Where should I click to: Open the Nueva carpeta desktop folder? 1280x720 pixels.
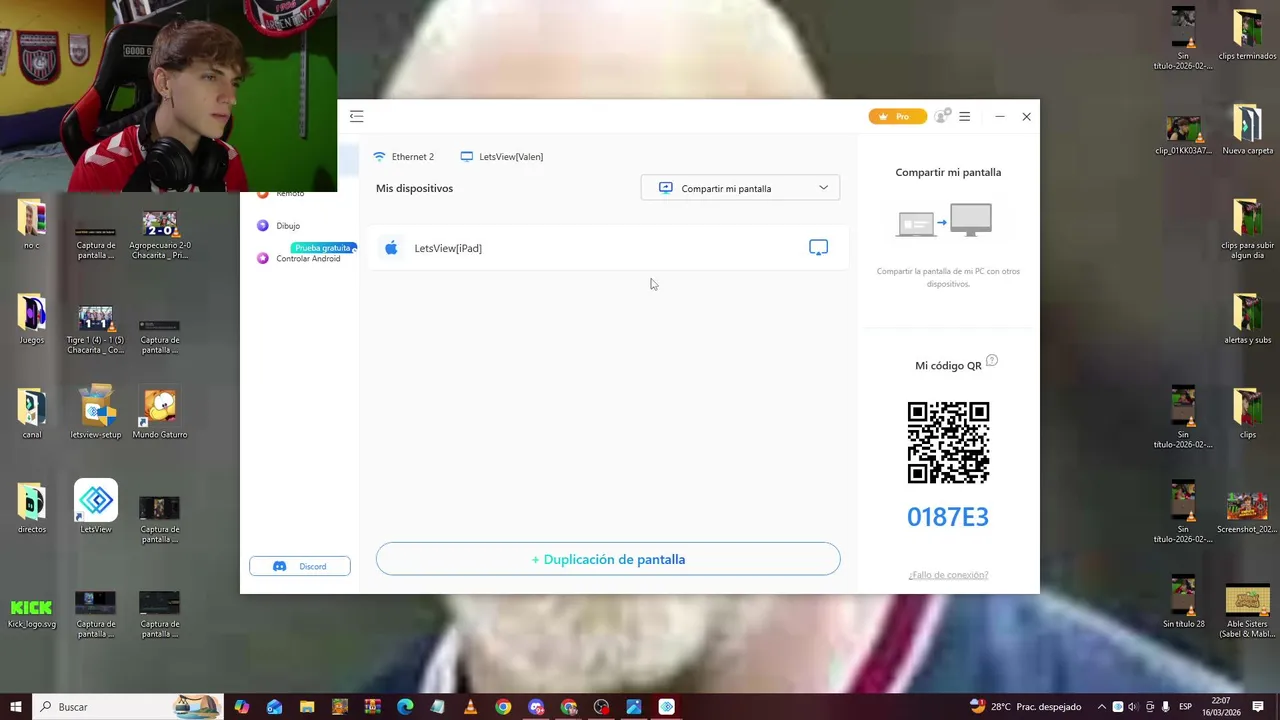click(x=1248, y=130)
